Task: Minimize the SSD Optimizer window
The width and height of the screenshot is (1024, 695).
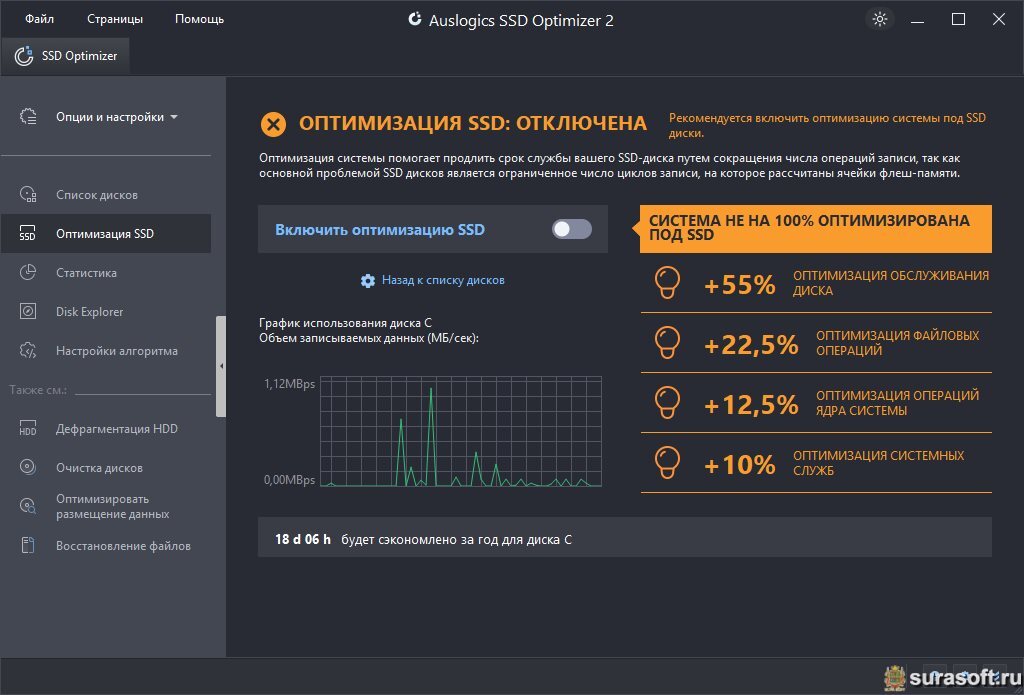Action: (918, 20)
